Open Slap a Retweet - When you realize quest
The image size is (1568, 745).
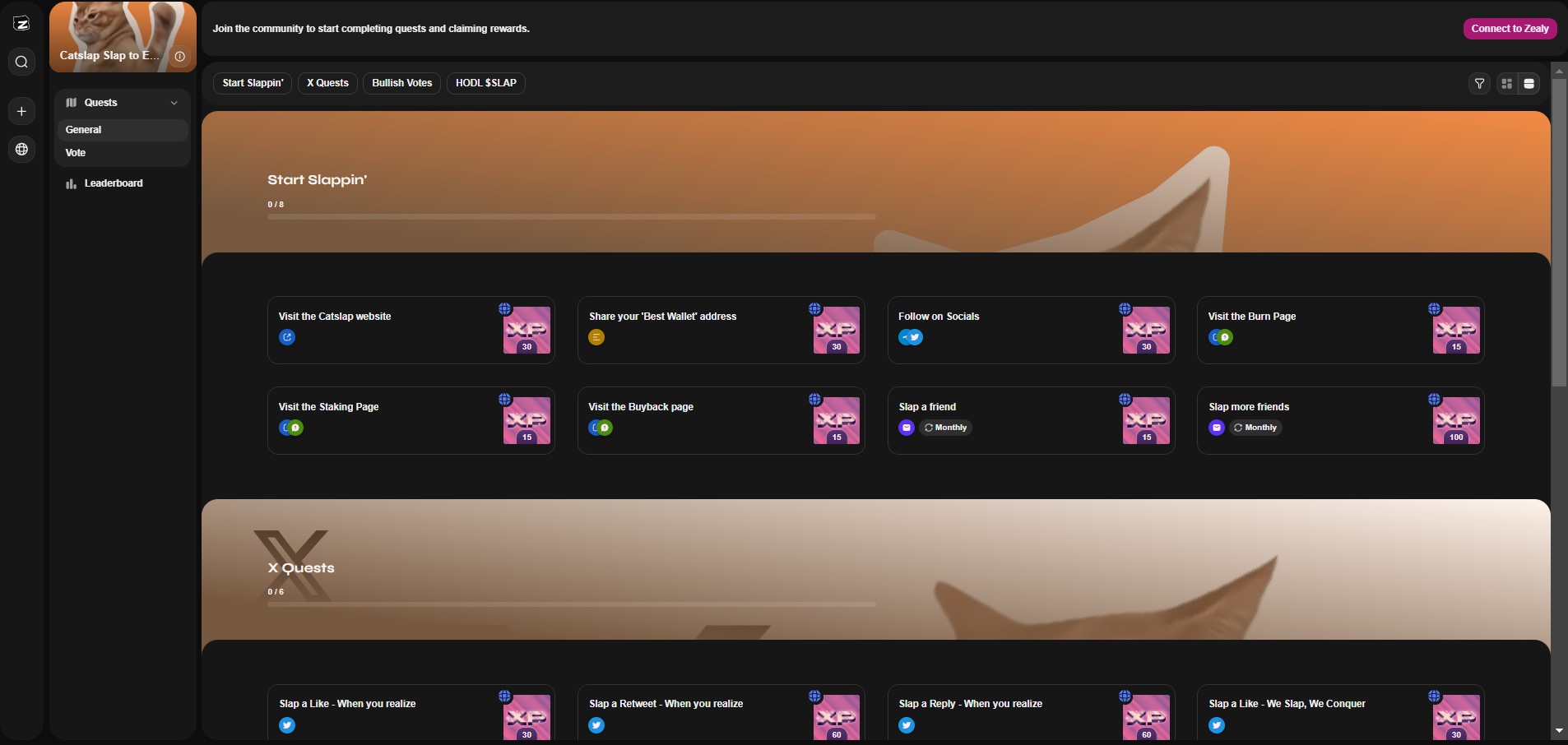point(721,712)
